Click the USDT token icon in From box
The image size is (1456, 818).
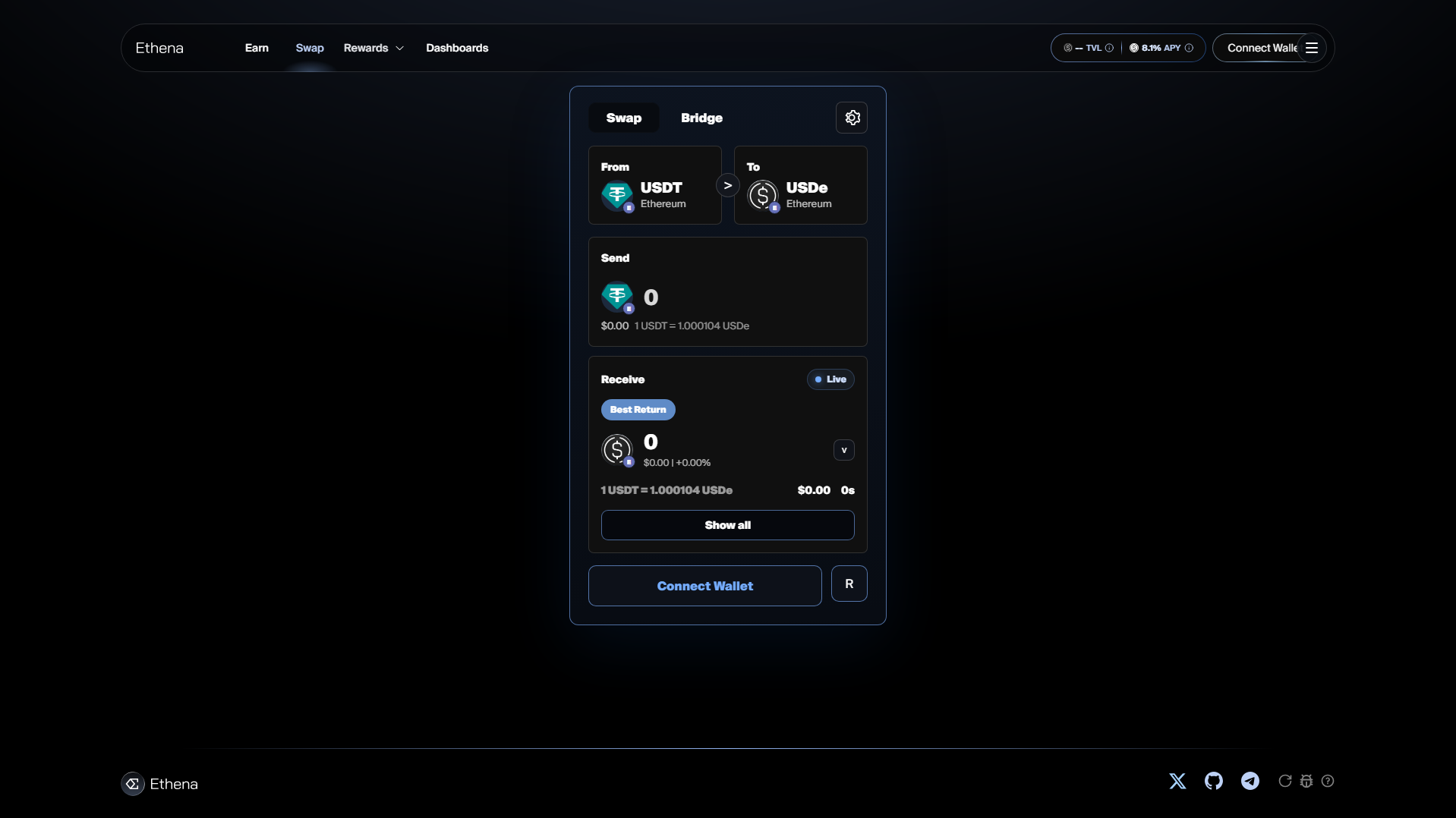point(617,196)
